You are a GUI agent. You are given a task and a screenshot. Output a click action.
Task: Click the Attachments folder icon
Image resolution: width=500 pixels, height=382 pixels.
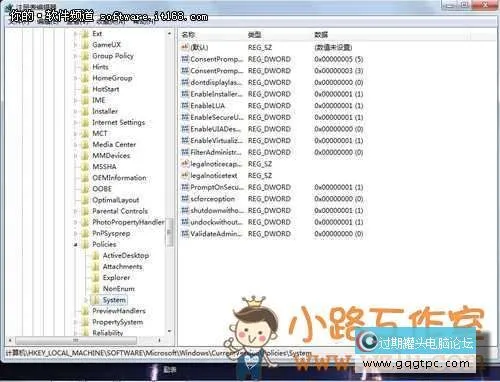coord(96,267)
